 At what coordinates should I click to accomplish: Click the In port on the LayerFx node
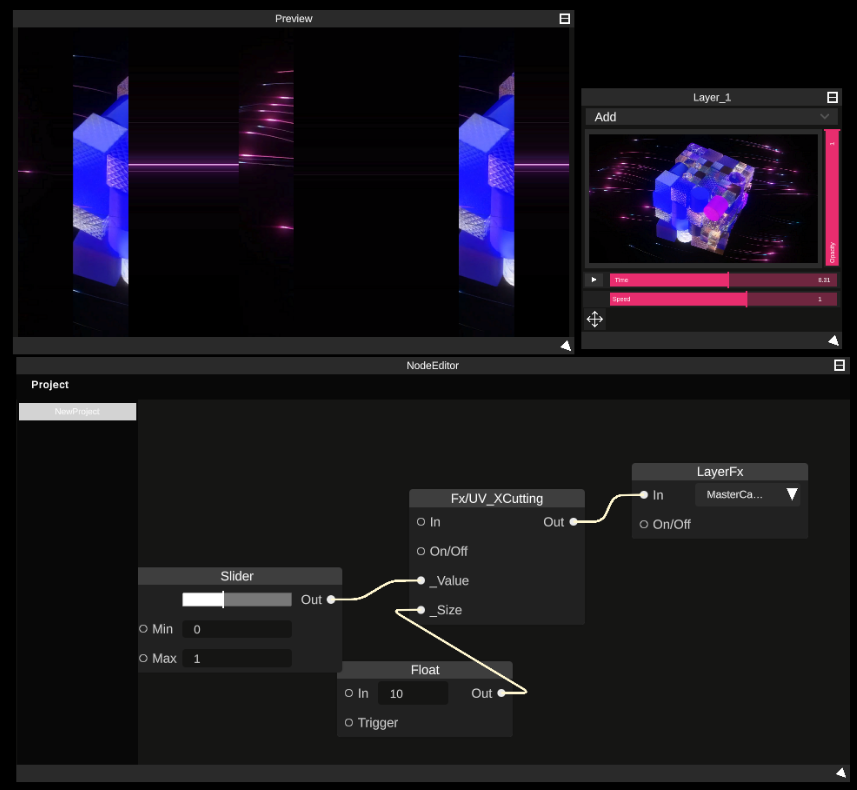click(644, 494)
